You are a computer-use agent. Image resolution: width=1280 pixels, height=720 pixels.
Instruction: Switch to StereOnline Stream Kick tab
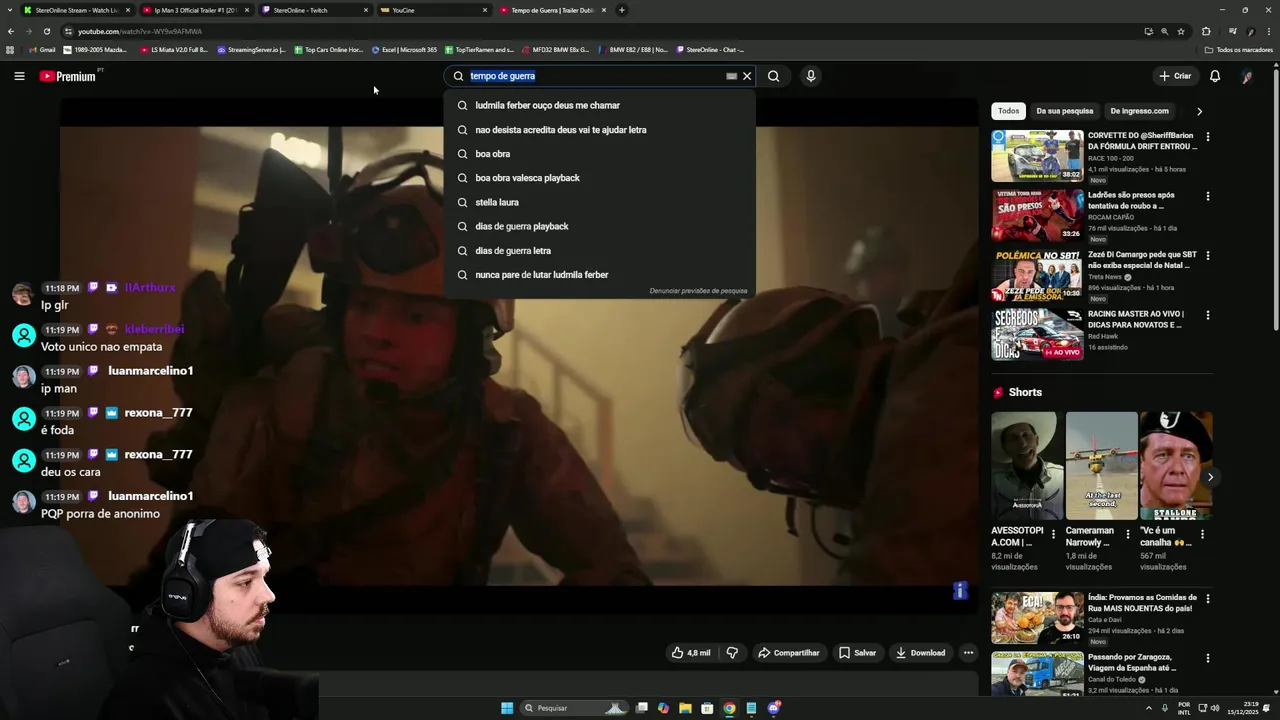click(x=76, y=10)
